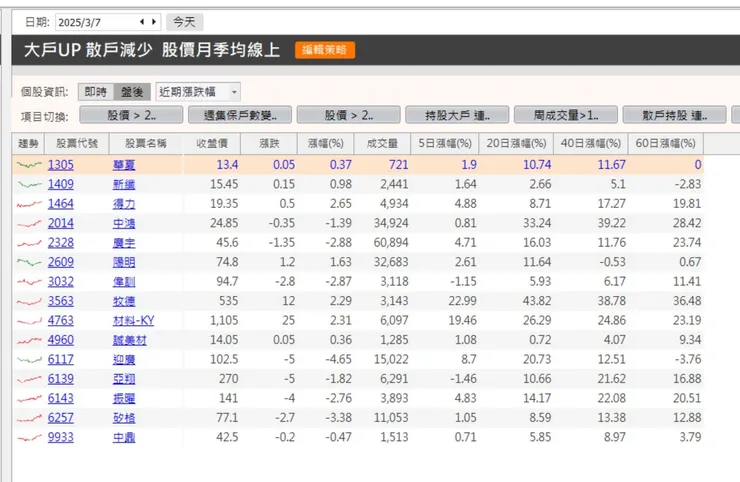Open stock code link 3563
Image resolution: width=740 pixels, height=482 pixels.
[60, 301]
